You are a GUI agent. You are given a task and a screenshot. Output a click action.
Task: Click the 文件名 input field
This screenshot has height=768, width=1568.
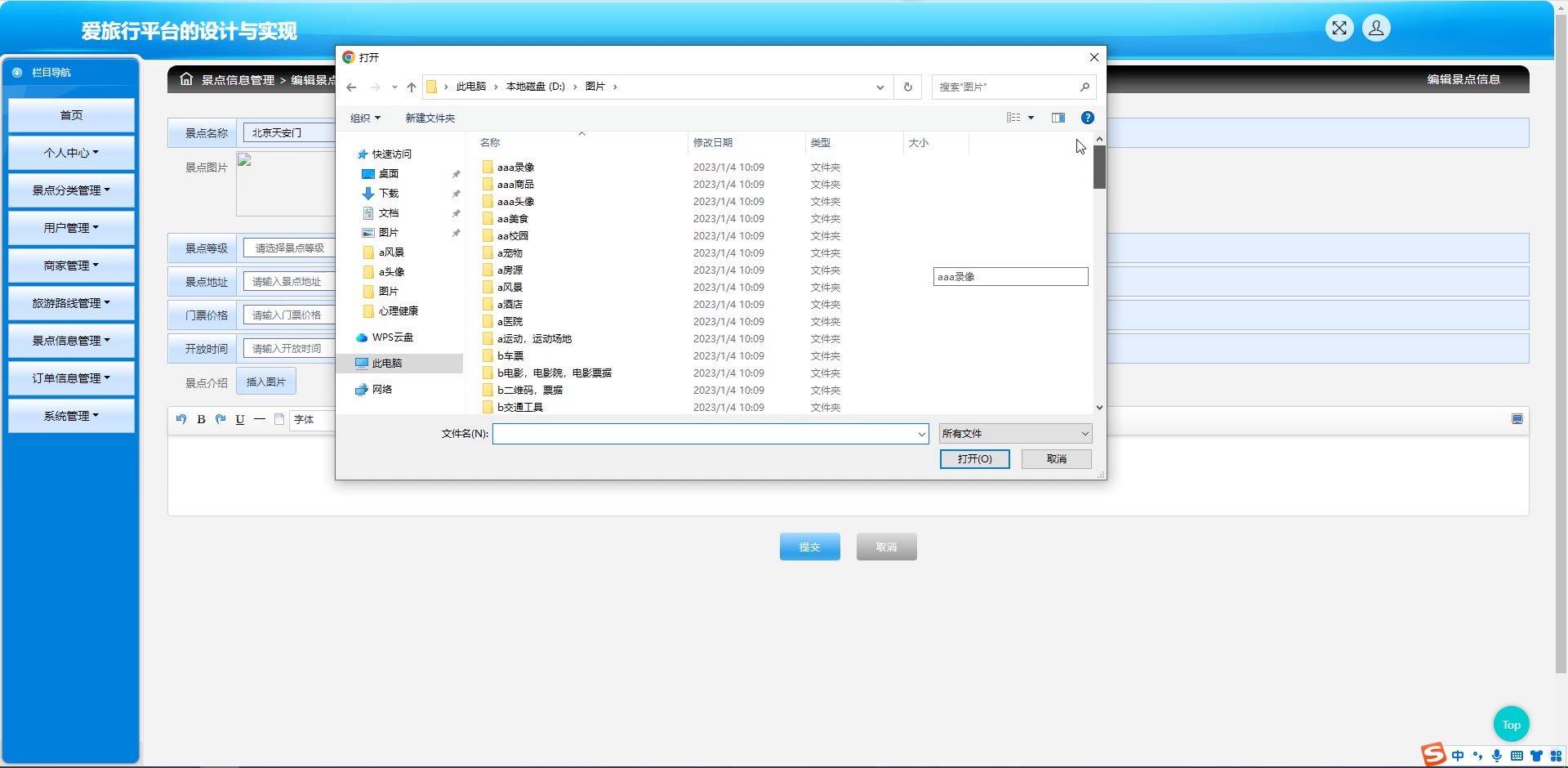[x=706, y=434]
